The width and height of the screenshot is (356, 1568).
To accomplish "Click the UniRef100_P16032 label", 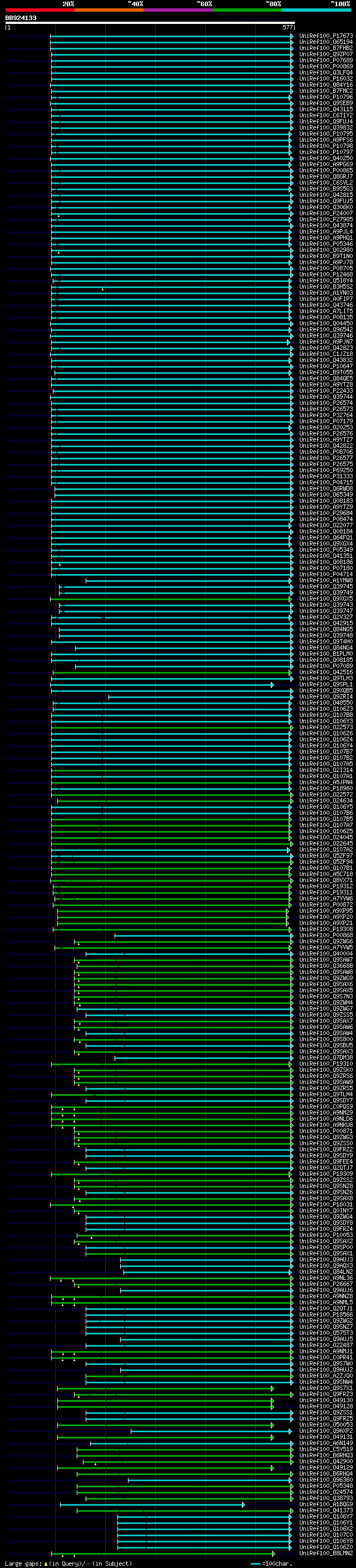I will pyautogui.click(x=326, y=78).
